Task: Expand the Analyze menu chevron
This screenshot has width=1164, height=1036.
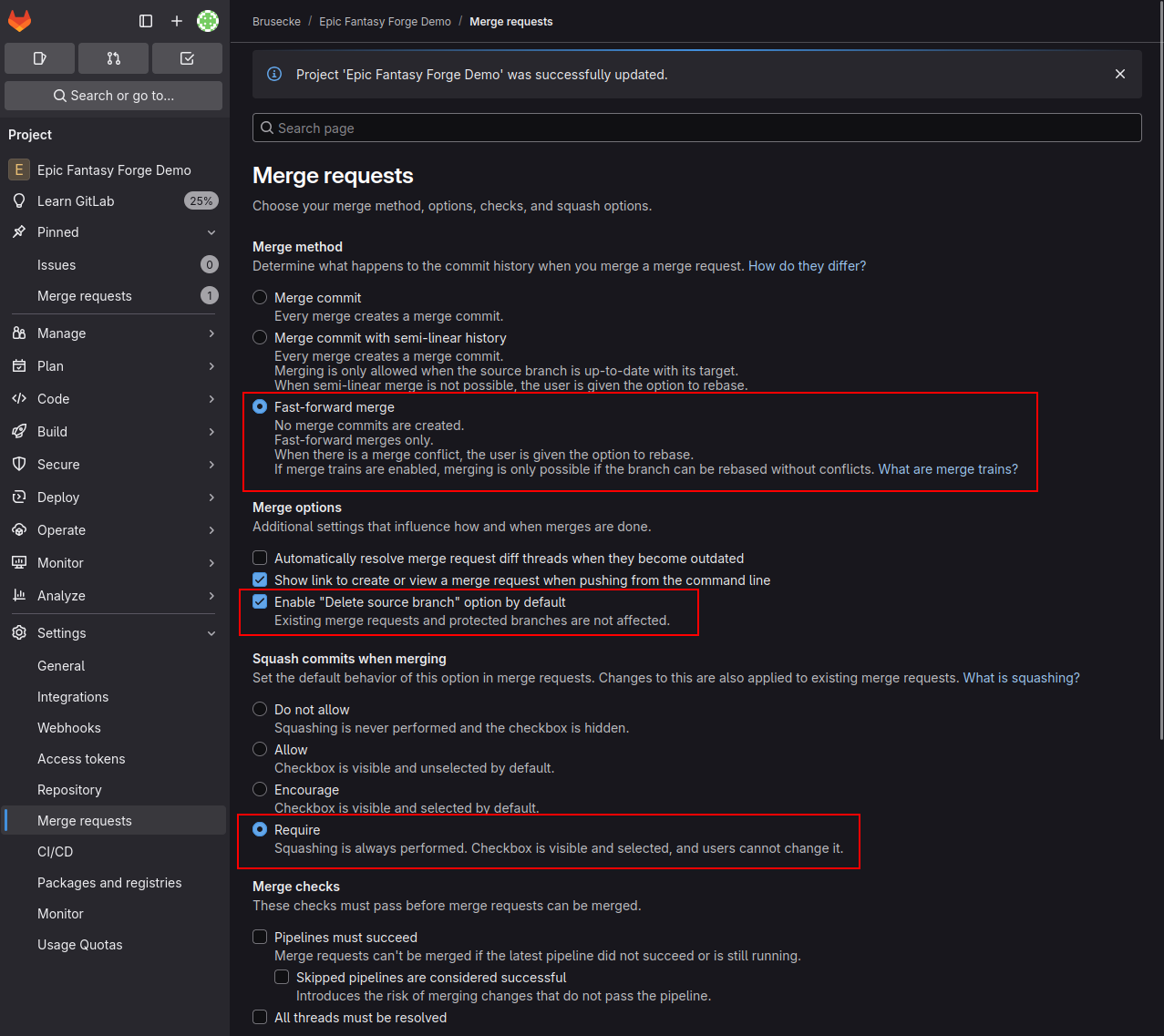Action: pyautogui.click(x=211, y=596)
